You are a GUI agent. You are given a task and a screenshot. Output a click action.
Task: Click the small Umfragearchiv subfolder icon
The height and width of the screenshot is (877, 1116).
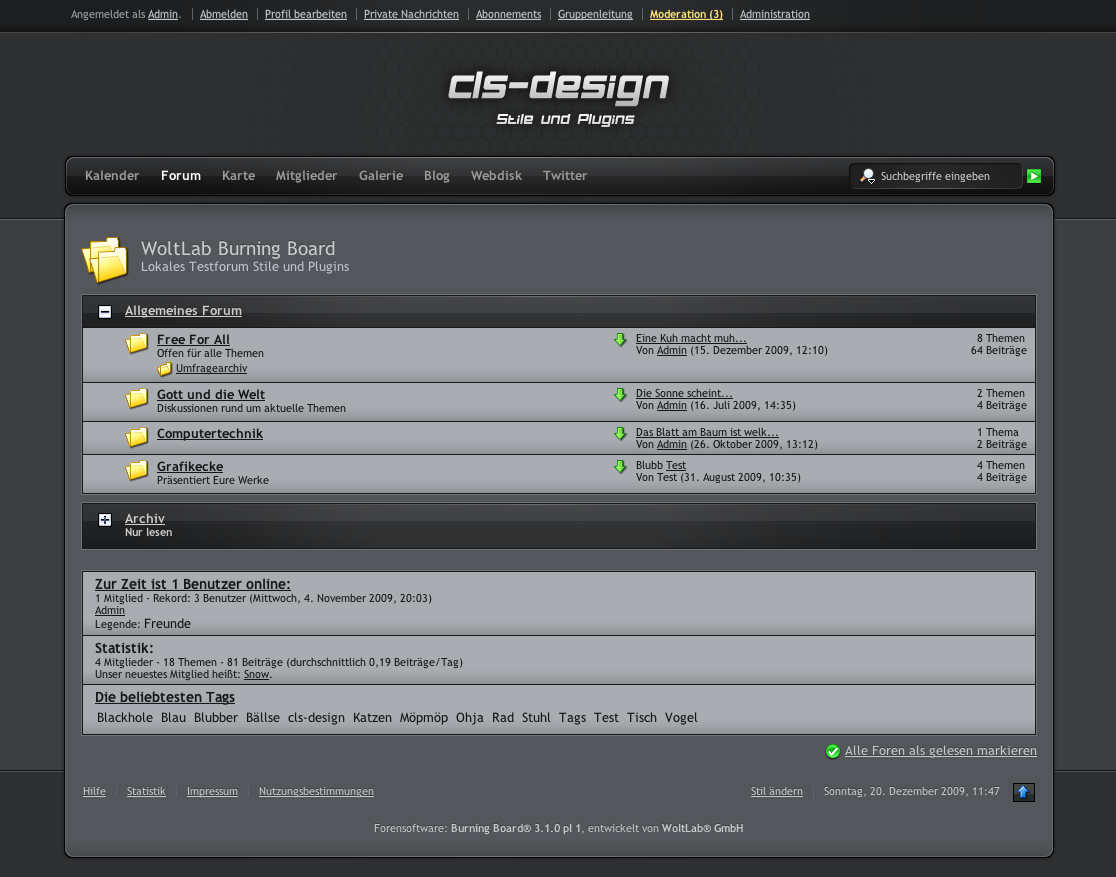165,369
